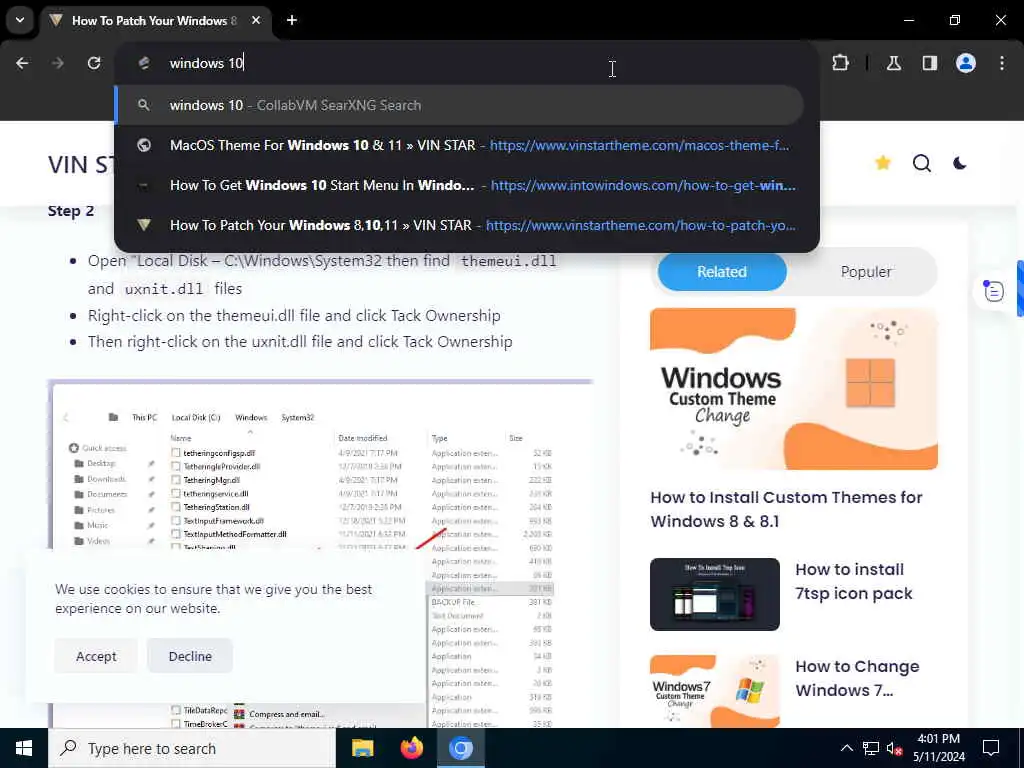Open the site search magnifier icon

[921, 163]
